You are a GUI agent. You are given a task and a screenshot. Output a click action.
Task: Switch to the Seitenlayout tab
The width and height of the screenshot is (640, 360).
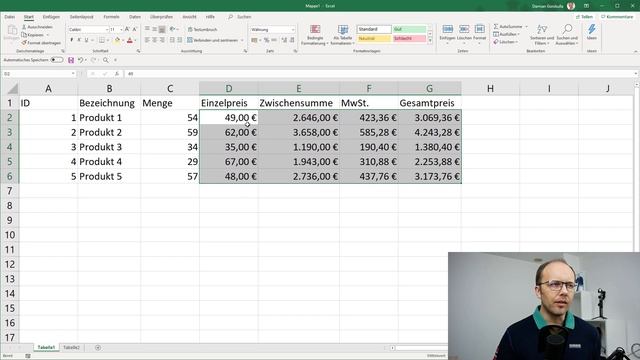pyautogui.click(x=81, y=17)
